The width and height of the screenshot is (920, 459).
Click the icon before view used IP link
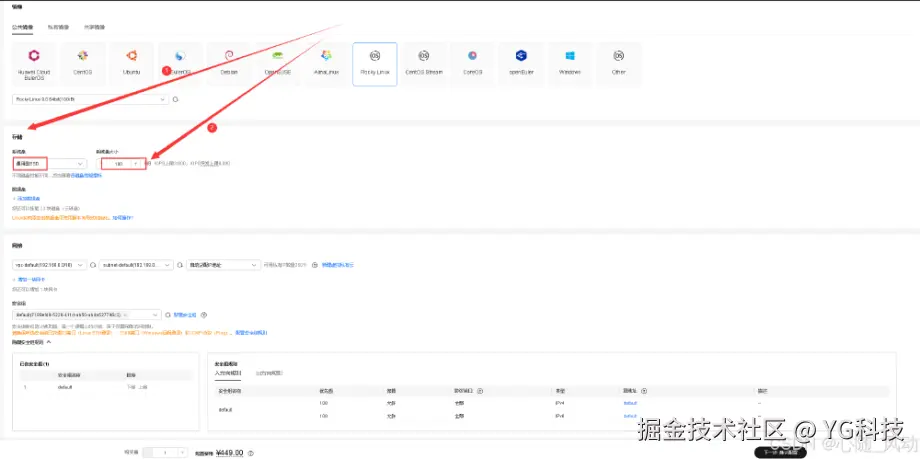coord(314,265)
